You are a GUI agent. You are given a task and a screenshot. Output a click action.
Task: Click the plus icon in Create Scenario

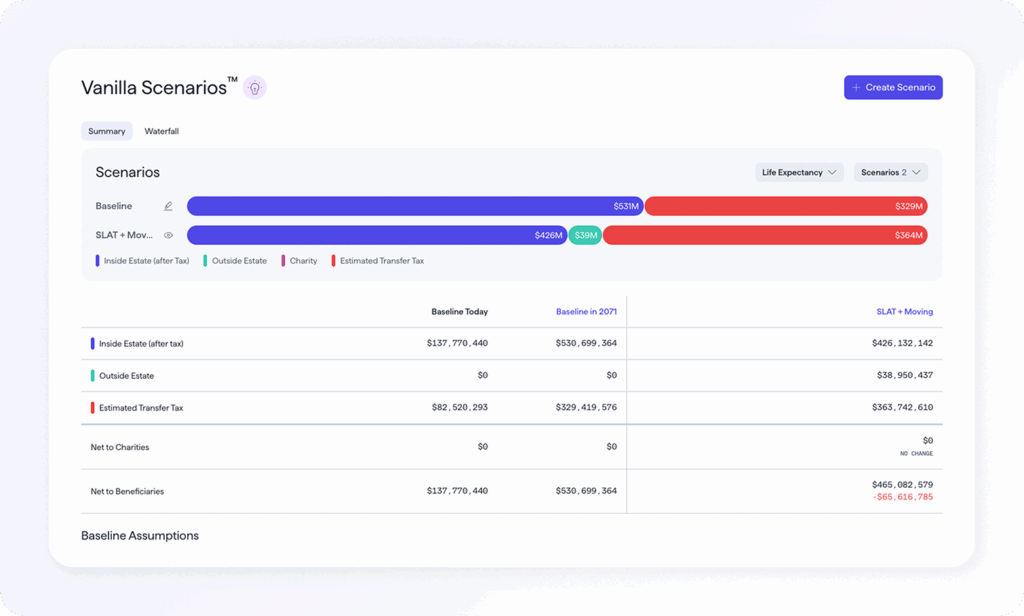pyautogui.click(x=856, y=88)
